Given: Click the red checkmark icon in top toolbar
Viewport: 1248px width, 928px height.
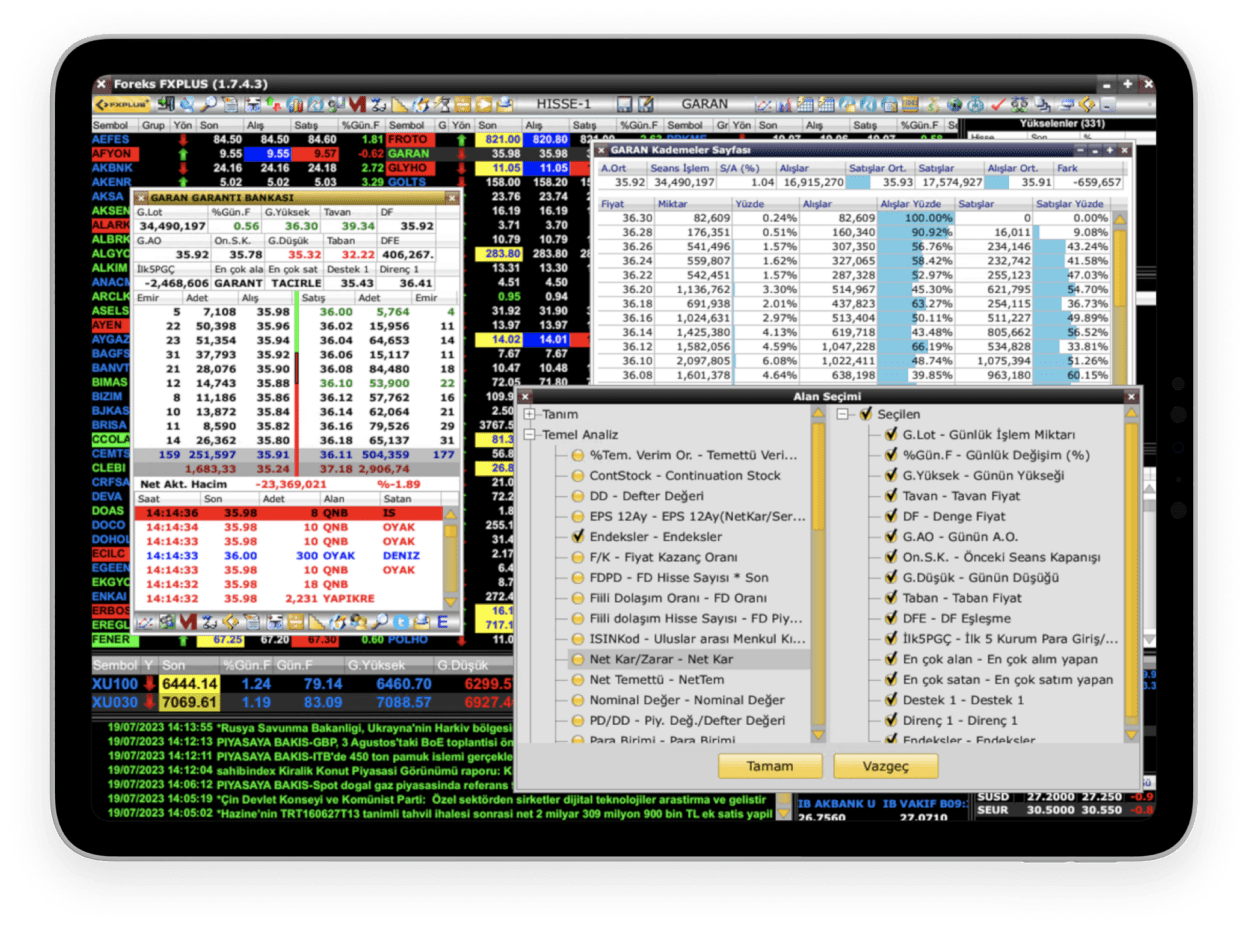Looking at the screenshot, I should (x=997, y=104).
